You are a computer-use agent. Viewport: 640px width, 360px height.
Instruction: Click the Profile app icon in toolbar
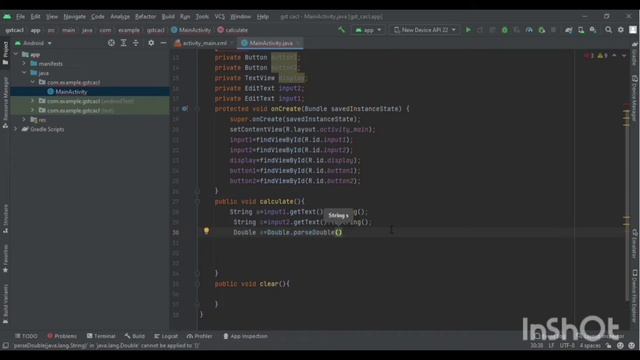point(529,30)
